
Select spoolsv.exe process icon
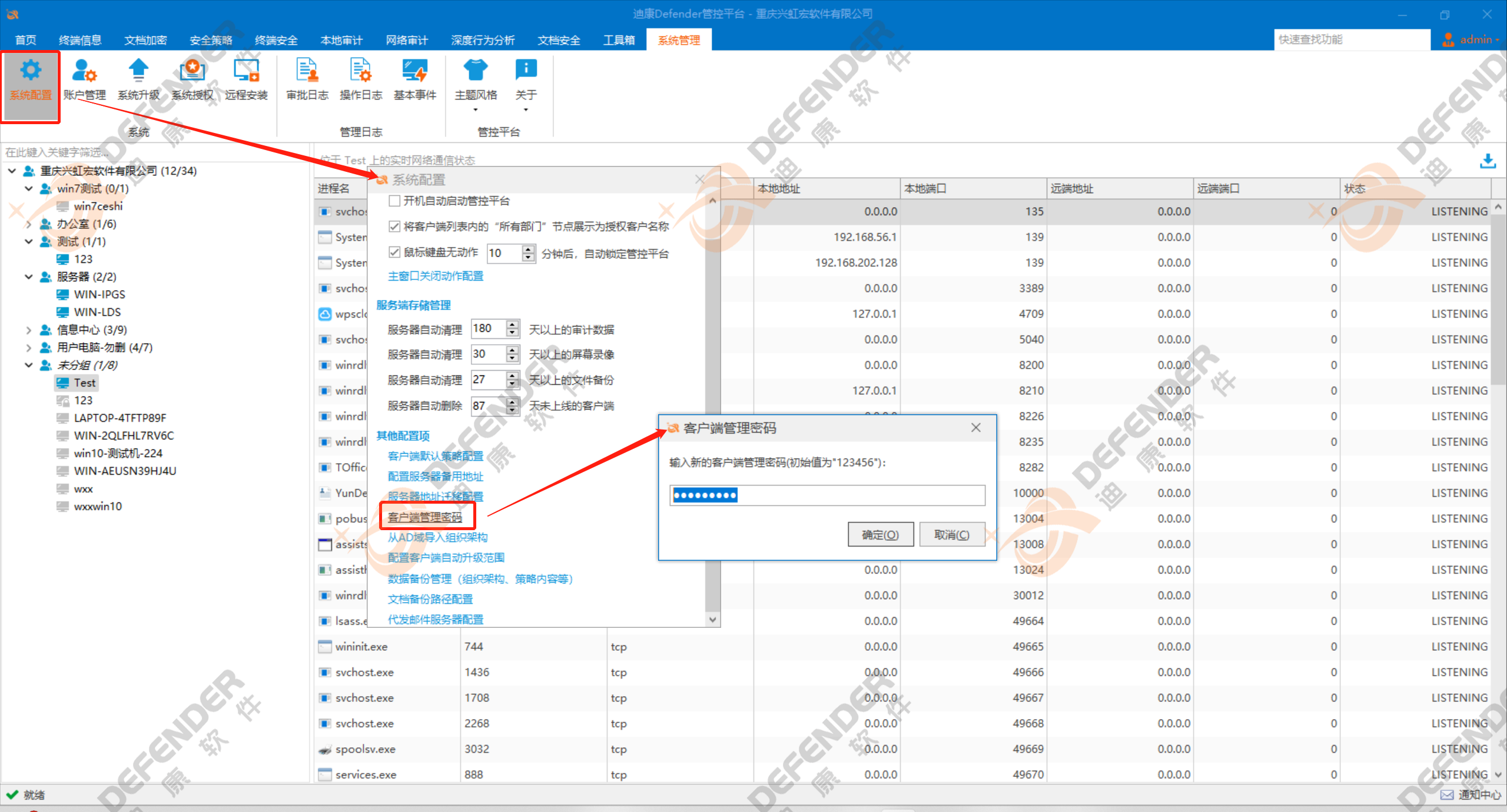click(325, 750)
